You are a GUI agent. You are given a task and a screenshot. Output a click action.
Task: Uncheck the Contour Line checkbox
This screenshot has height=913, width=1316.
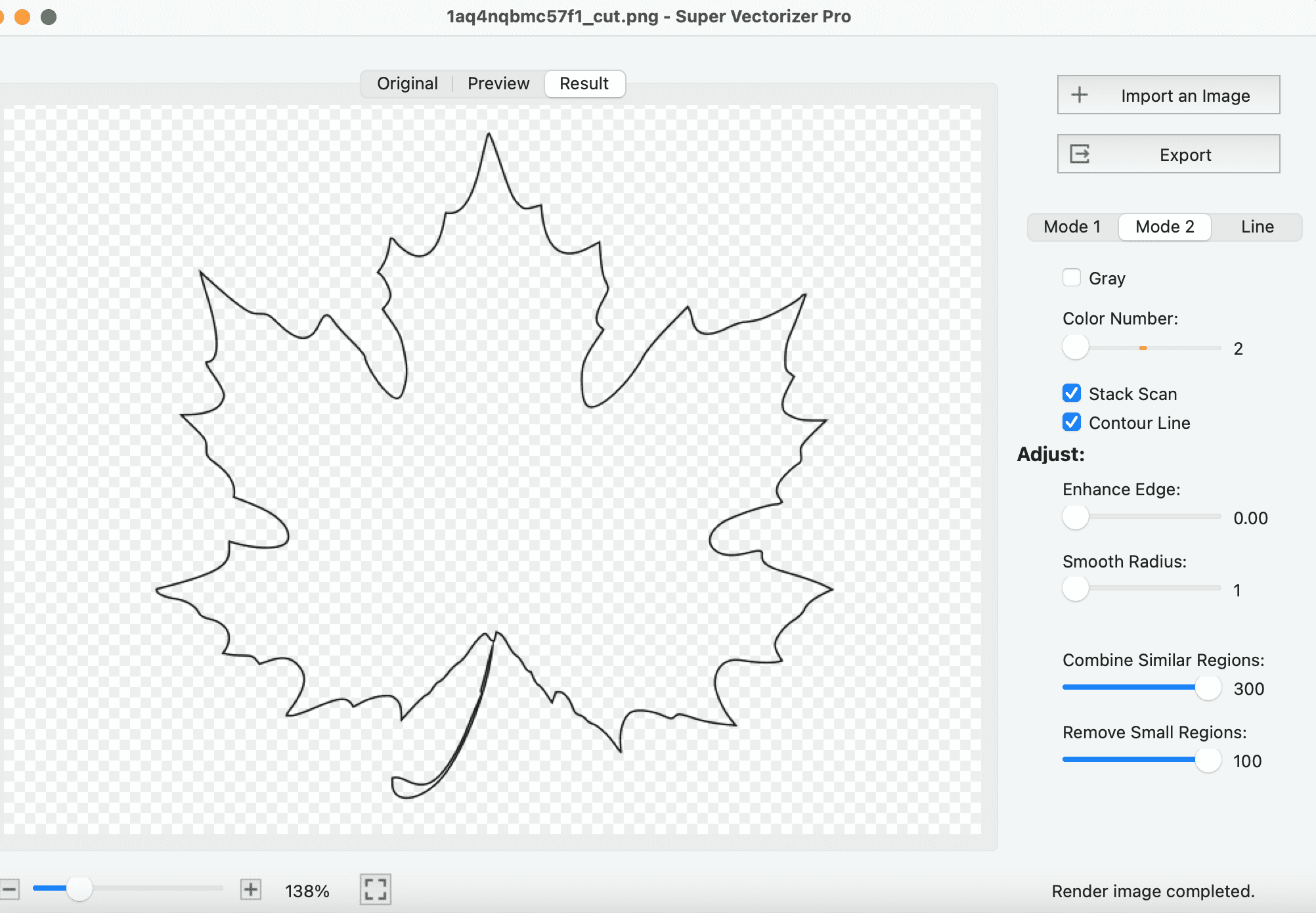pyautogui.click(x=1072, y=422)
